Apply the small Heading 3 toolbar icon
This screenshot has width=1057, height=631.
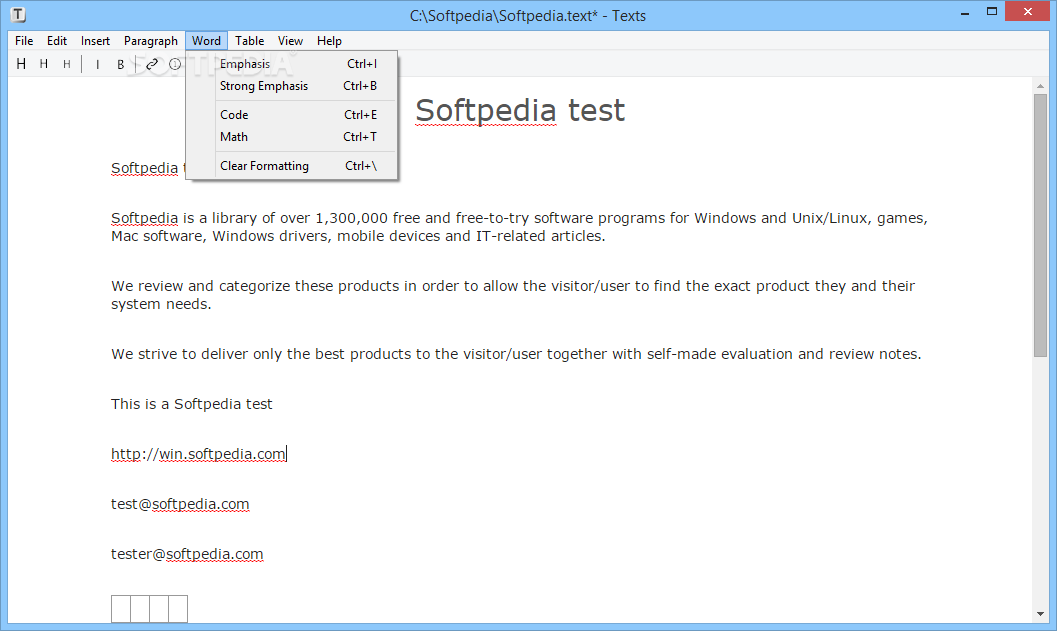66,64
